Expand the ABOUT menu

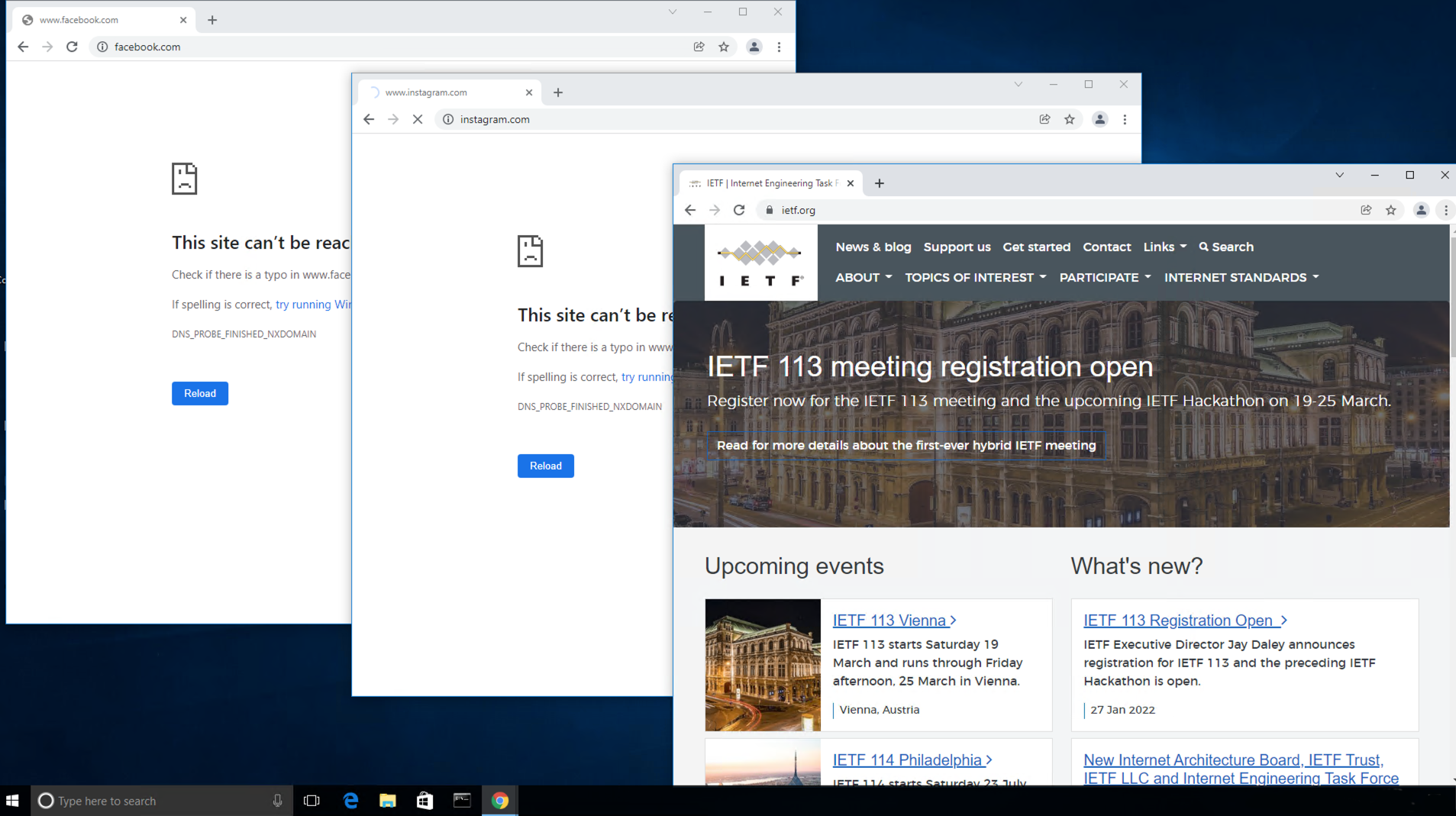pyautogui.click(x=864, y=277)
